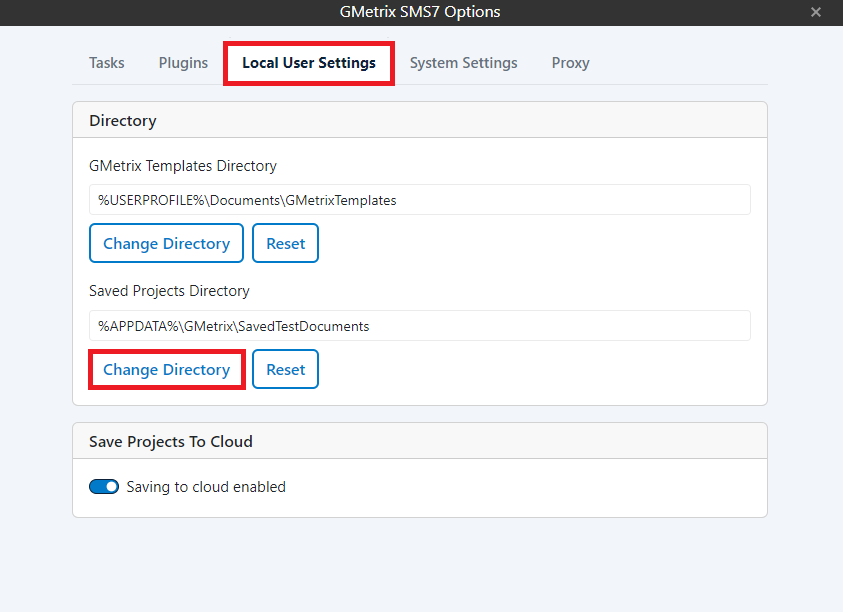Click the Saved Projects Directory label
The height and width of the screenshot is (612, 843).
tap(169, 291)
